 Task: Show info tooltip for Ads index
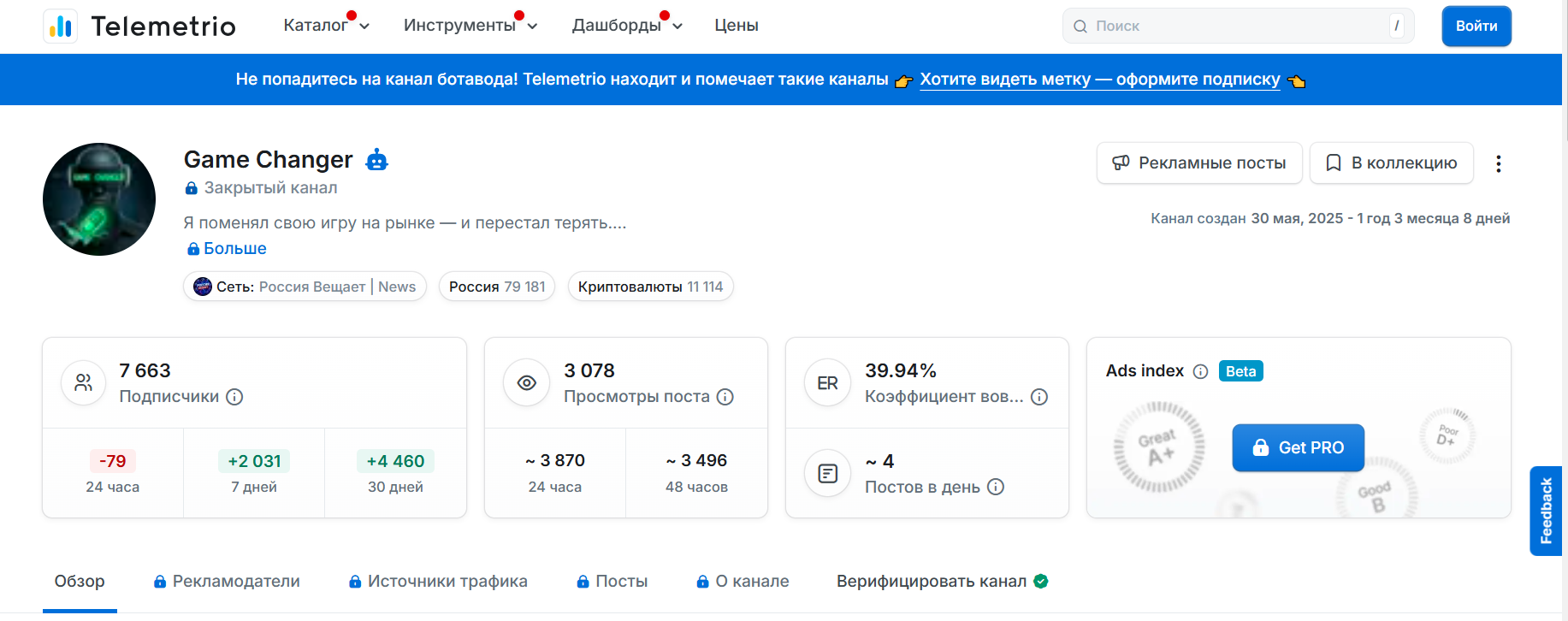pos(1200,371)
